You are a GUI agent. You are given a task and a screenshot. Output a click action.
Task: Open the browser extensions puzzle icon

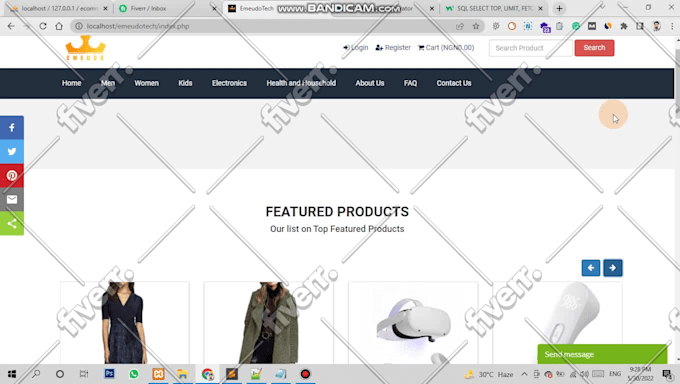624,26
